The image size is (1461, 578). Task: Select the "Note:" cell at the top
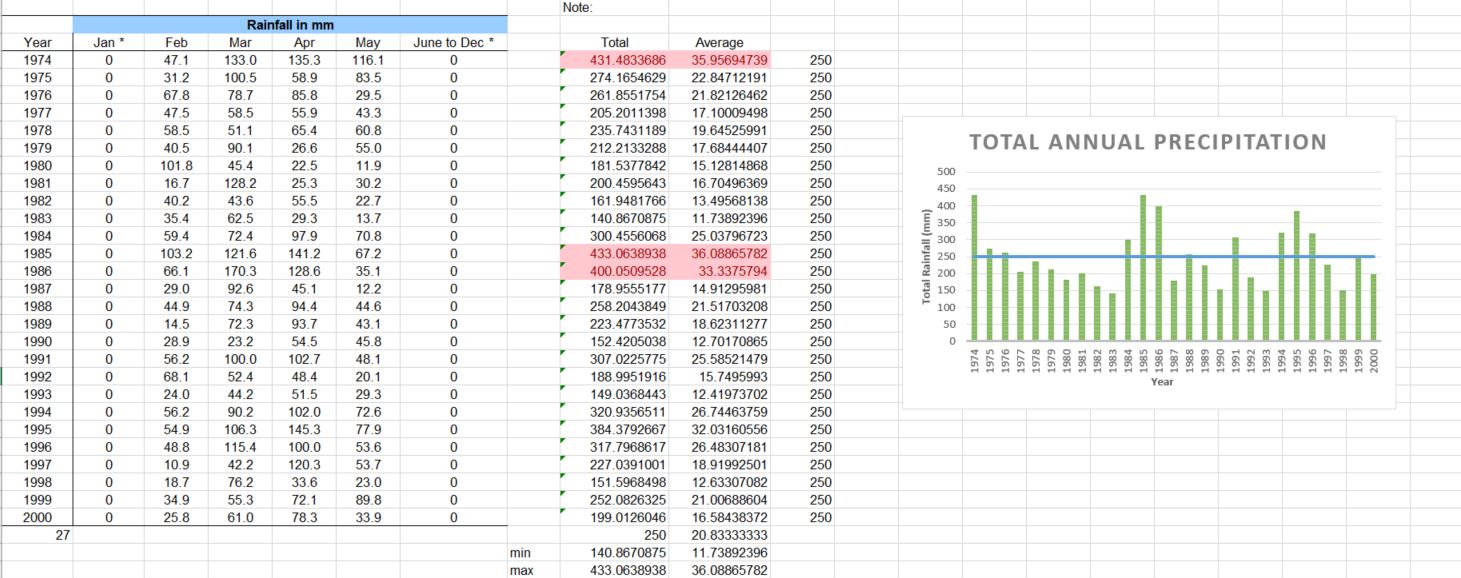pyautogui.click(x=578, y=7)
